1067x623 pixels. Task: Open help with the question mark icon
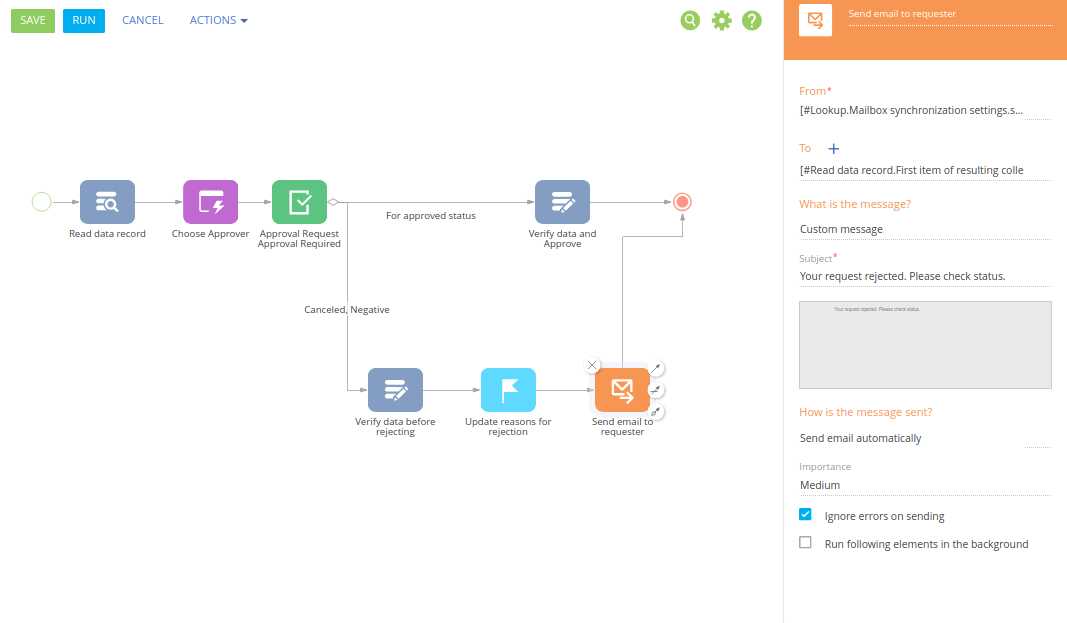[x=752, y=20]
